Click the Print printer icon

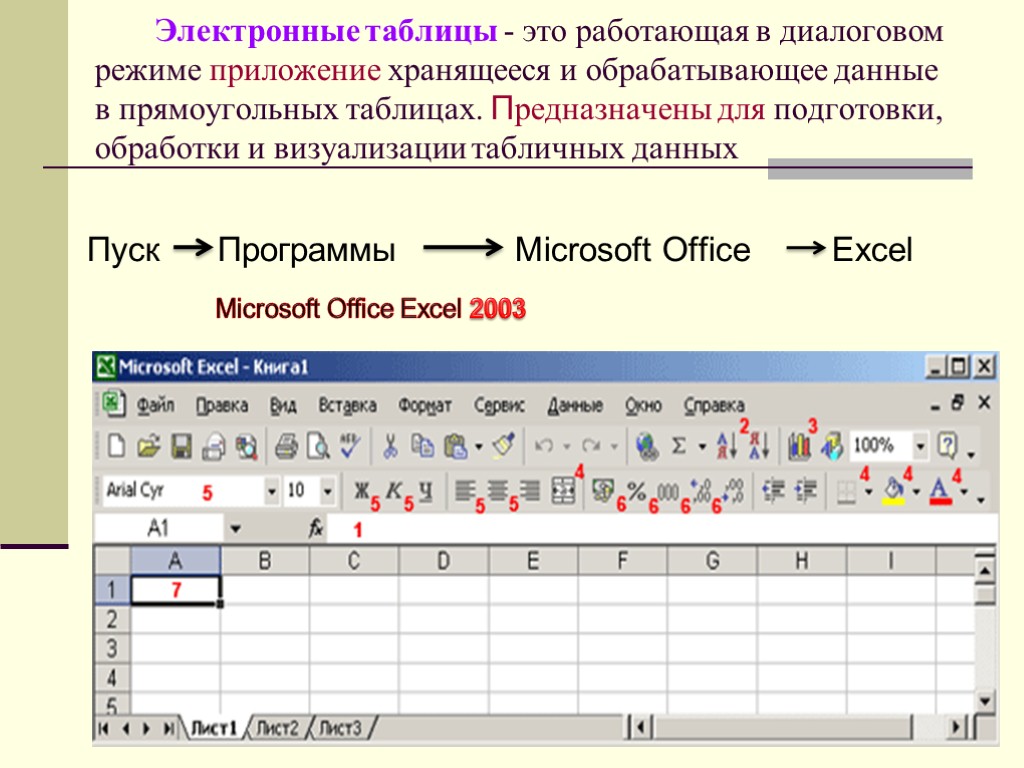[x=286, y=447]
